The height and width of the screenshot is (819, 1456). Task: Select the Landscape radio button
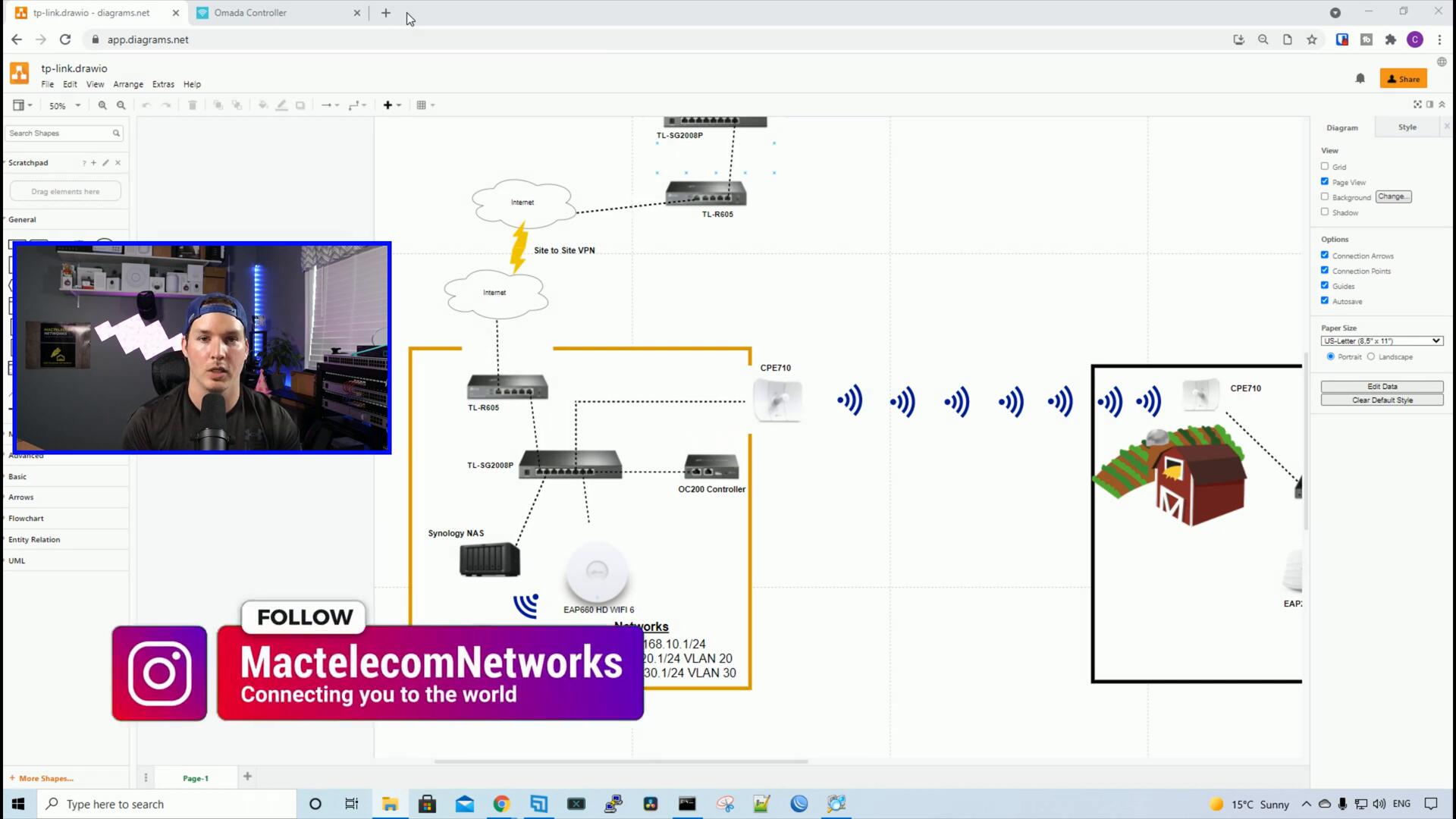click(x=1371, y=356)
